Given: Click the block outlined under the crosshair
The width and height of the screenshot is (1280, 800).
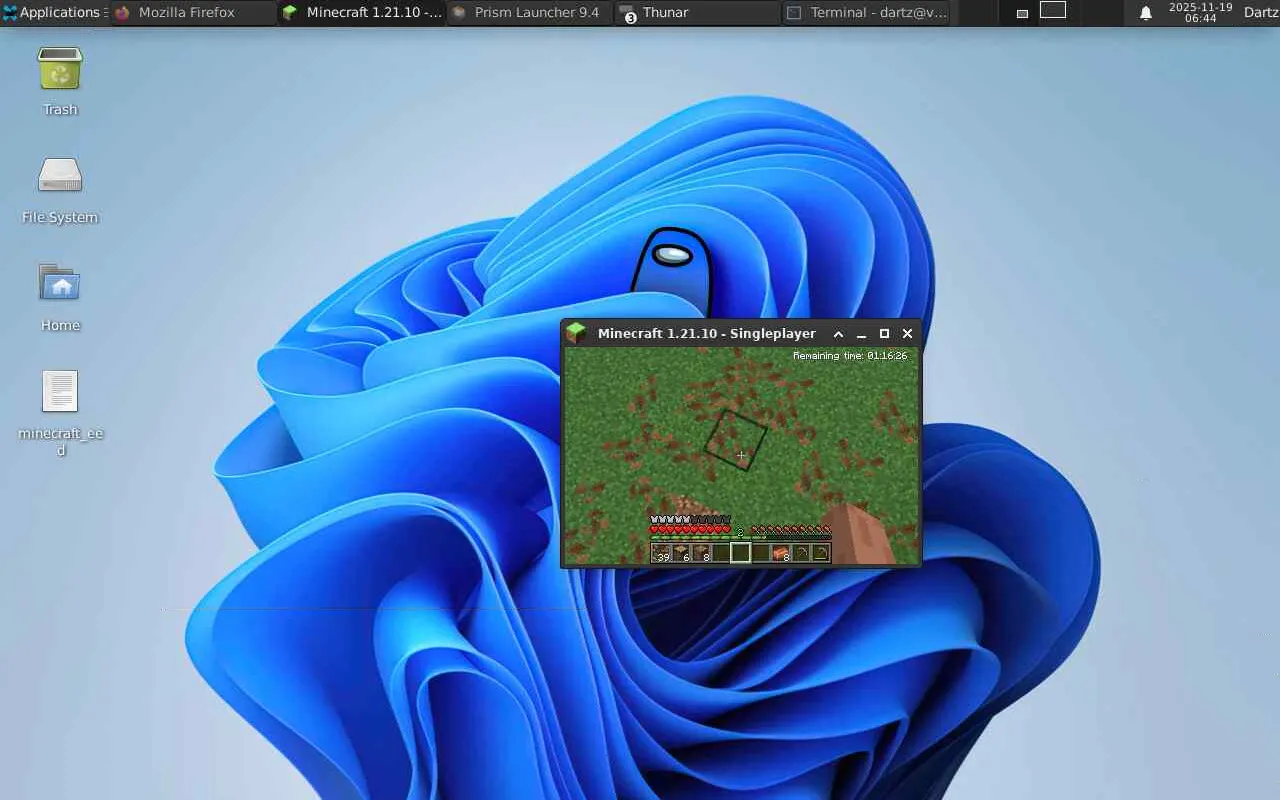Looking at the screenshot, I should coord(736,440).
